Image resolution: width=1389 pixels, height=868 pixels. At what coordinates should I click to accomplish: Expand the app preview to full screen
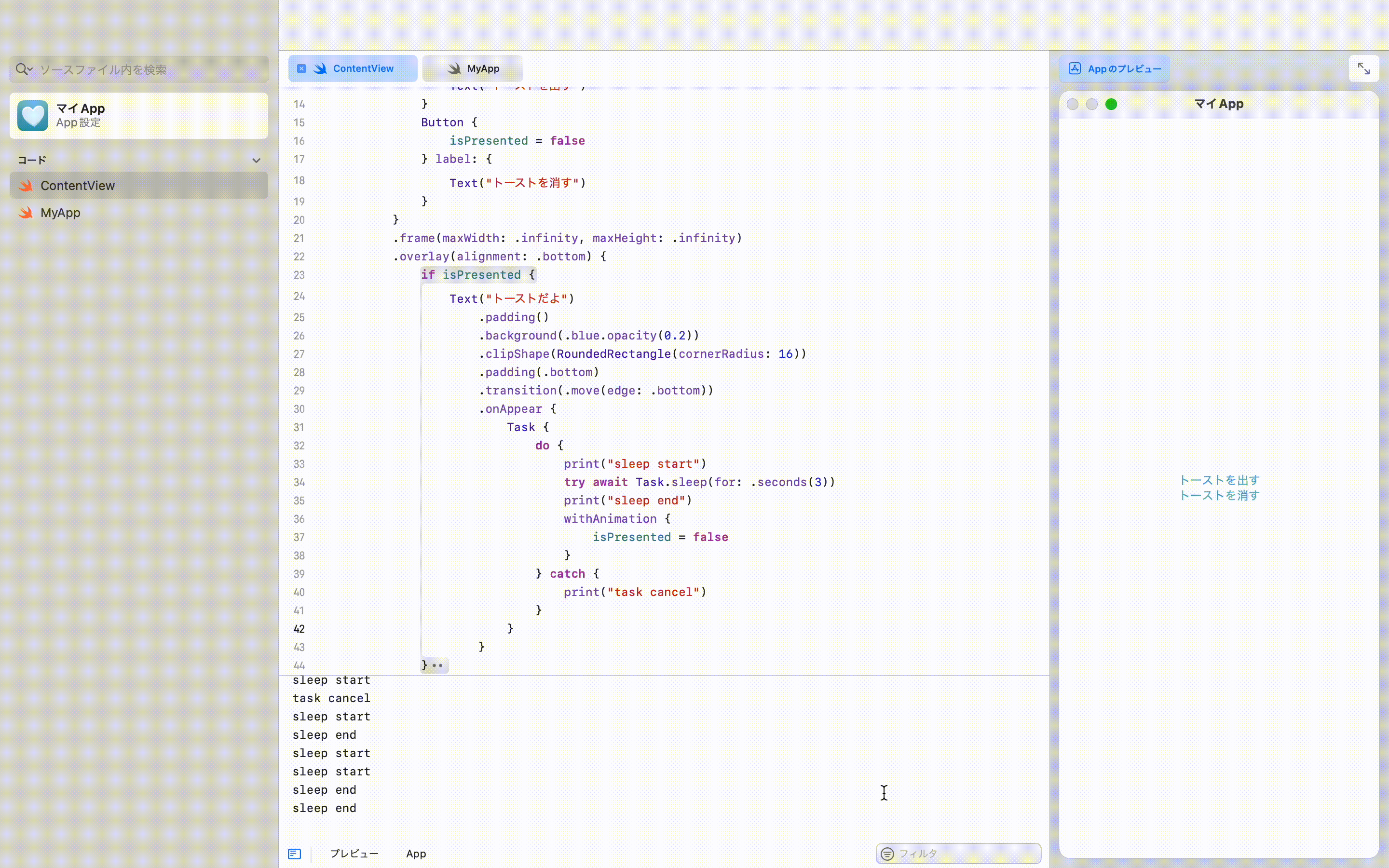(x=1364, y=68)
